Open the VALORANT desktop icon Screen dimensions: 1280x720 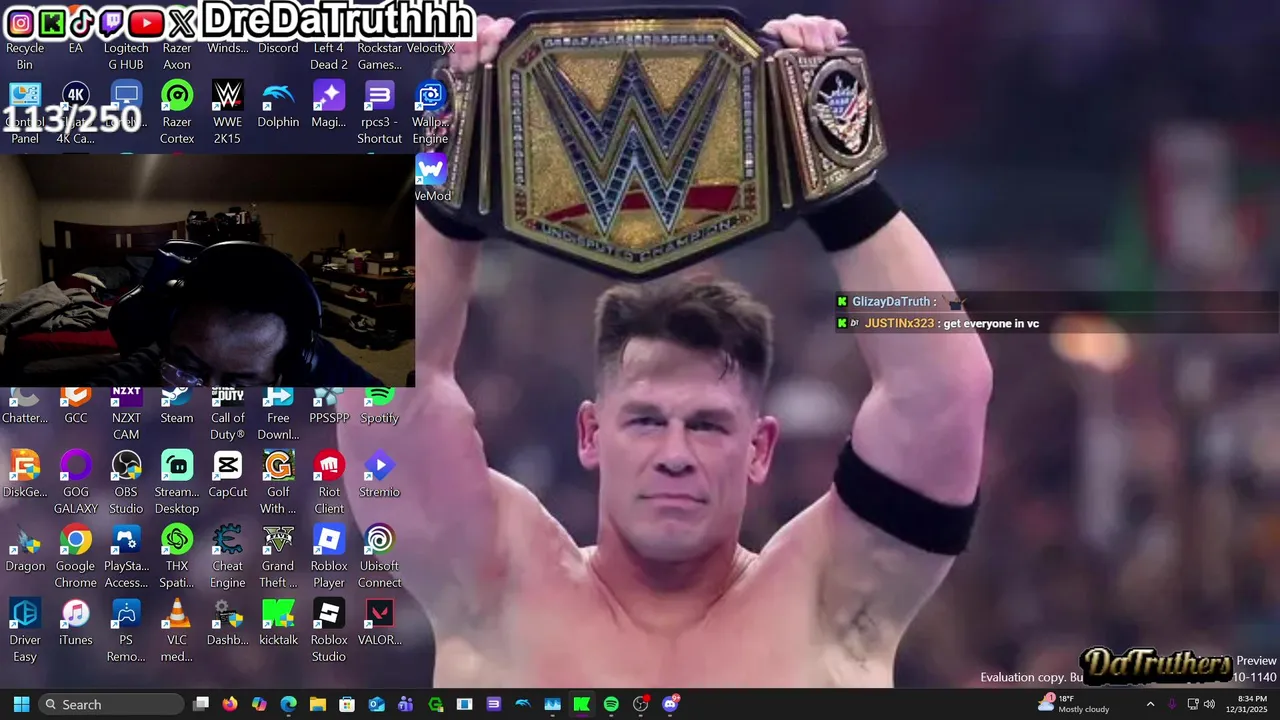pyautogui.click(x=379, y=622)
